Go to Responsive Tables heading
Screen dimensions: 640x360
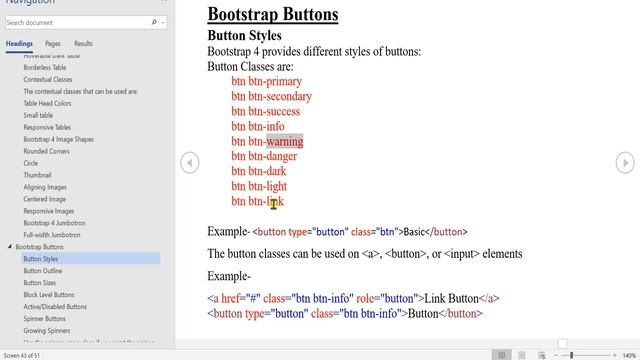pyautogui.click(x=47, y=127)
